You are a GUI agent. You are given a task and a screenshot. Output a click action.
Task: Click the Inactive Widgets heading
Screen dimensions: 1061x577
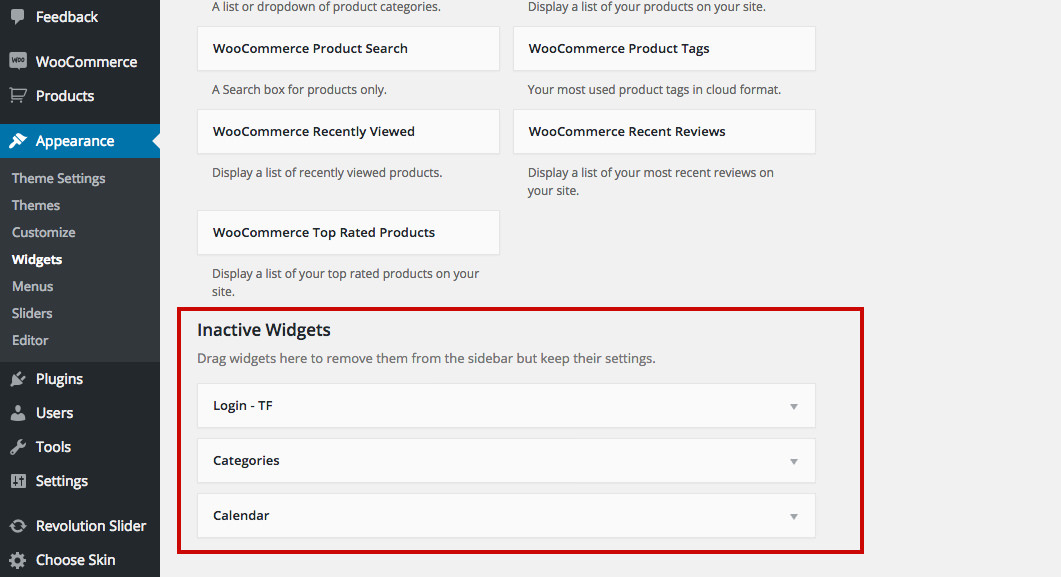pos(264,330)
